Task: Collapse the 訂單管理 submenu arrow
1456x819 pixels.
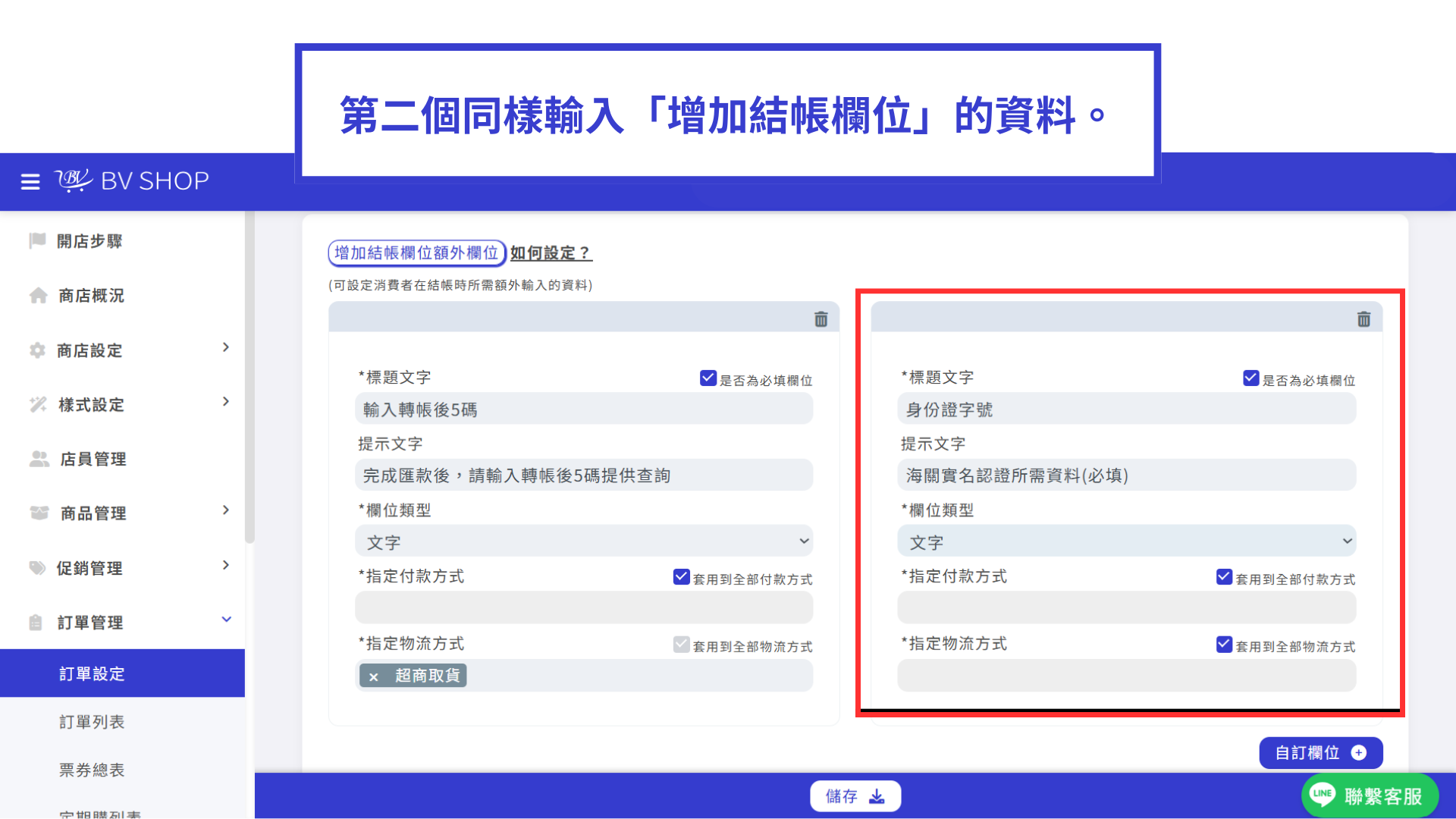Action: pos(226,620)
